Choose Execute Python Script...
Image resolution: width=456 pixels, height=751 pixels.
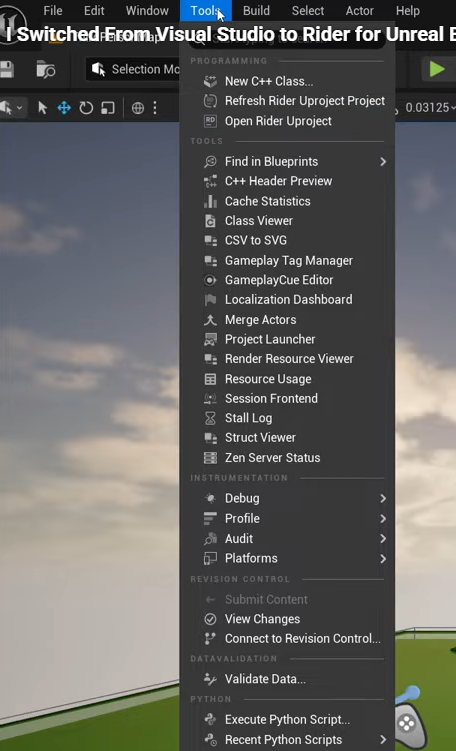click(287, 720)
